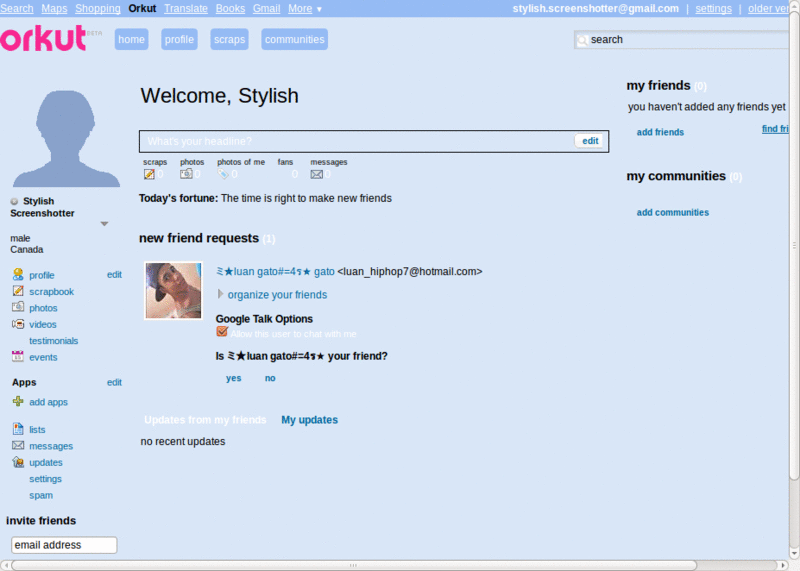Open the More dropdown in top bar

click(x=305, y=9)
